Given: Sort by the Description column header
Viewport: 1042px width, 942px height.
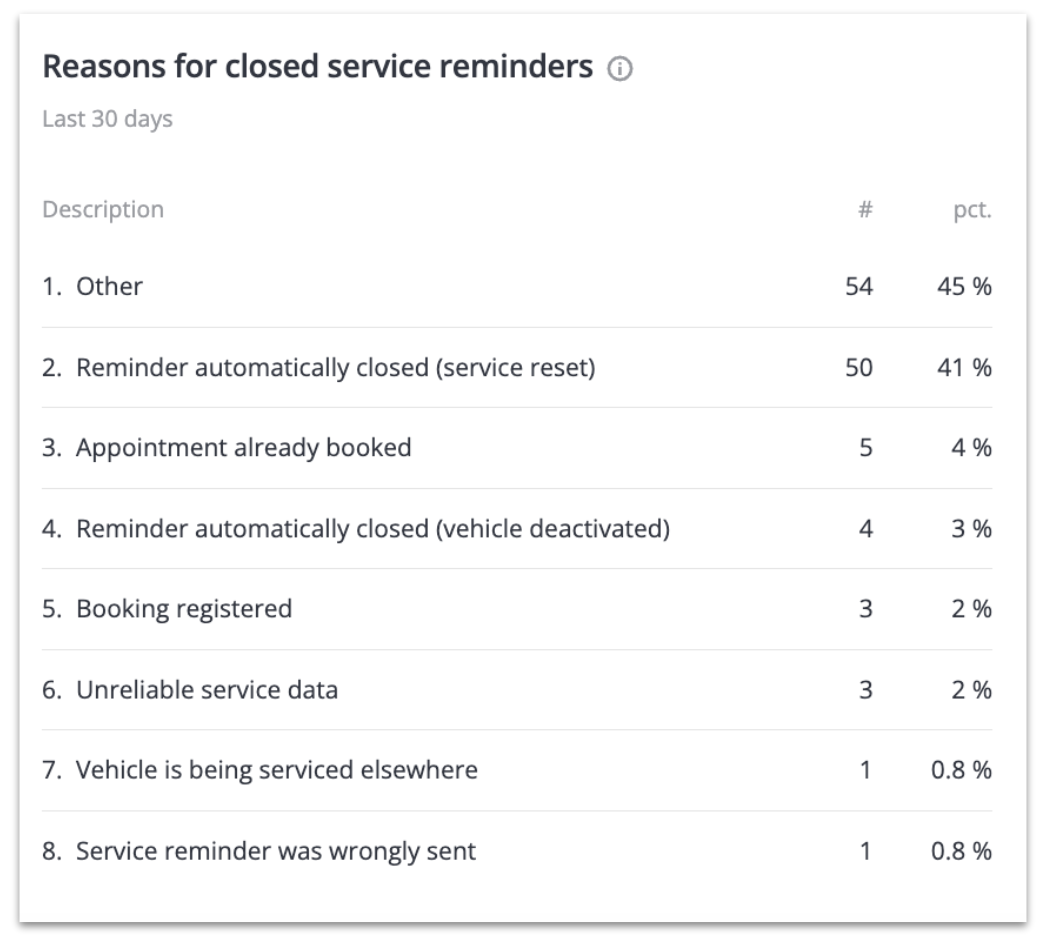Looking at the screenshot, I should tap(103, 210).
